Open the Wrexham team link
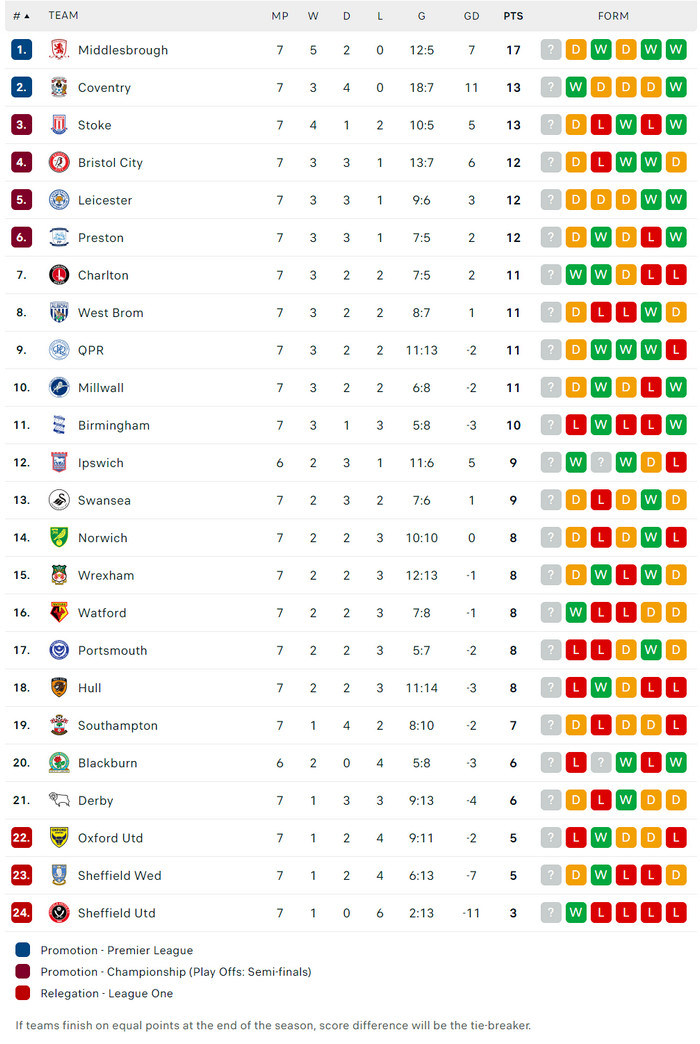The width and height of the screenshot is (700, 1044). [106, 576]
